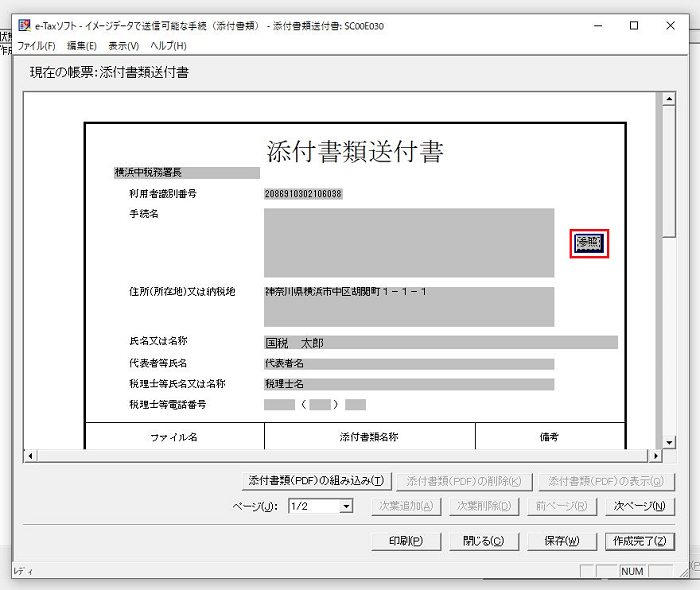Click the disabled 添付書類(PDF)の削除(K) button
Viewport: 700px width, 590px height.
pos(464,481)
